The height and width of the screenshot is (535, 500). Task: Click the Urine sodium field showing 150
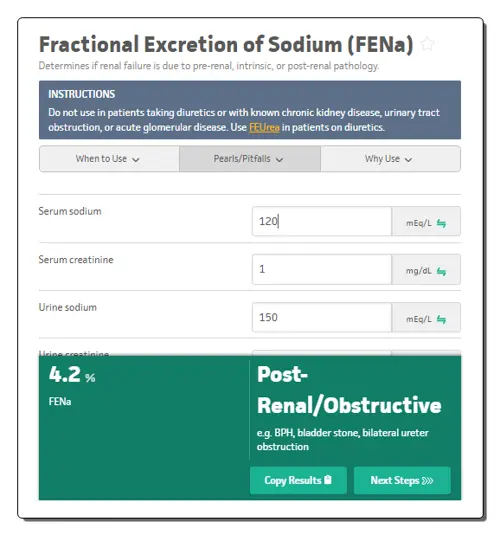(322, 317)
